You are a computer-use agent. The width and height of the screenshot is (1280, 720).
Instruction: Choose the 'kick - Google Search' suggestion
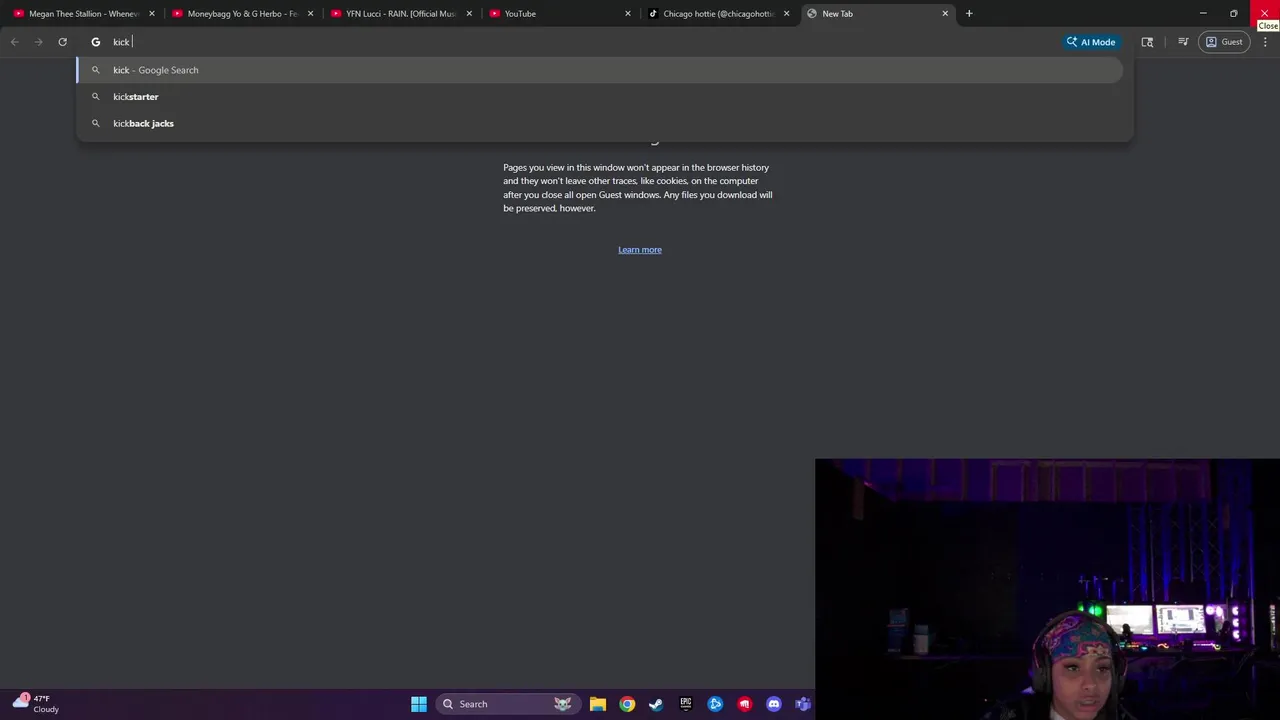[x=600, y=70]
